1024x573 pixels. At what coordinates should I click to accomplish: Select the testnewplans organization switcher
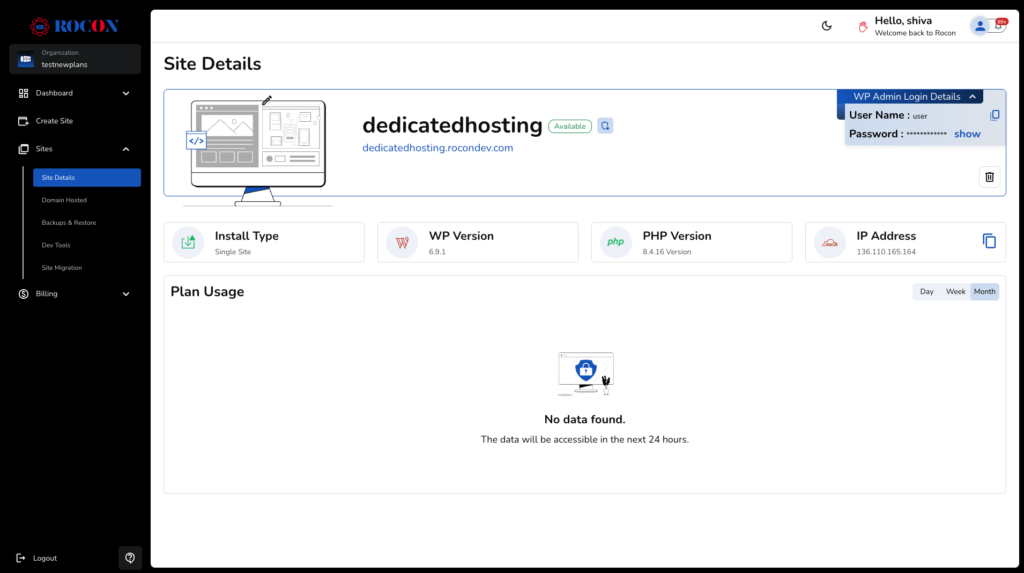75,59
